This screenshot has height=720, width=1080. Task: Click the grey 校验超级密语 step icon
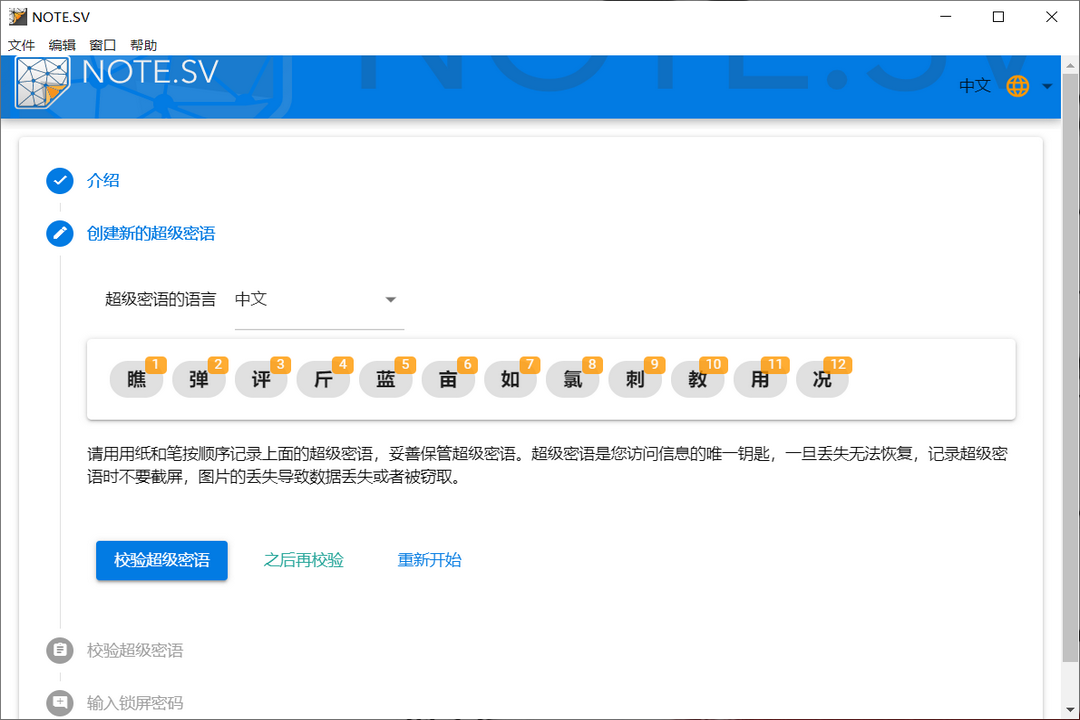(60, 650)
